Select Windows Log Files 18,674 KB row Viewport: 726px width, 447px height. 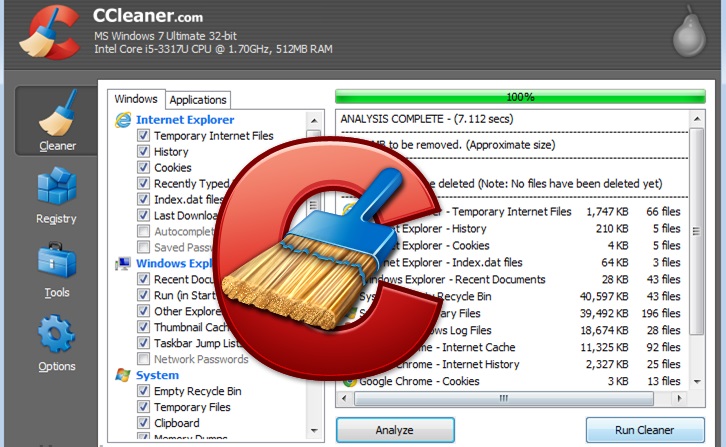pyautogui.click(x=511, y=330)
